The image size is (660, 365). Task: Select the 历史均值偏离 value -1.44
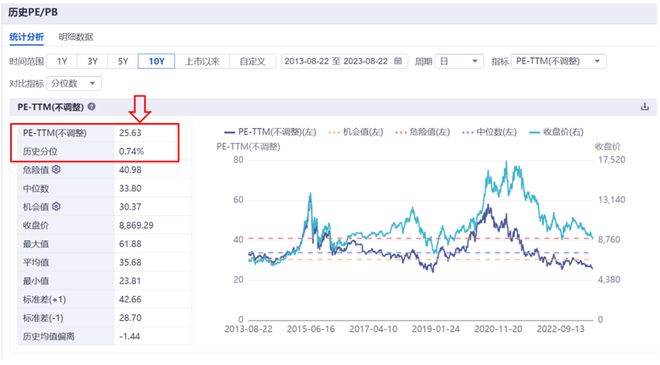[x=130, y=337]
